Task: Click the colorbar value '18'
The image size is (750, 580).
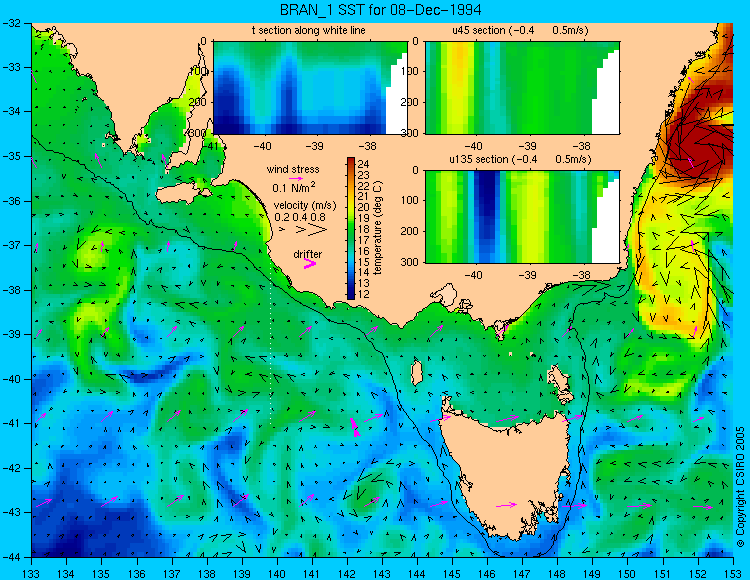Action: [x=364, y=230]
